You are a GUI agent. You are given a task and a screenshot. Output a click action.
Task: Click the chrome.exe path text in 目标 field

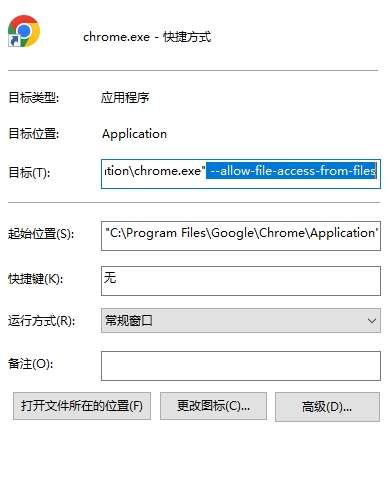pyautogui.click(x=153, y=171)
